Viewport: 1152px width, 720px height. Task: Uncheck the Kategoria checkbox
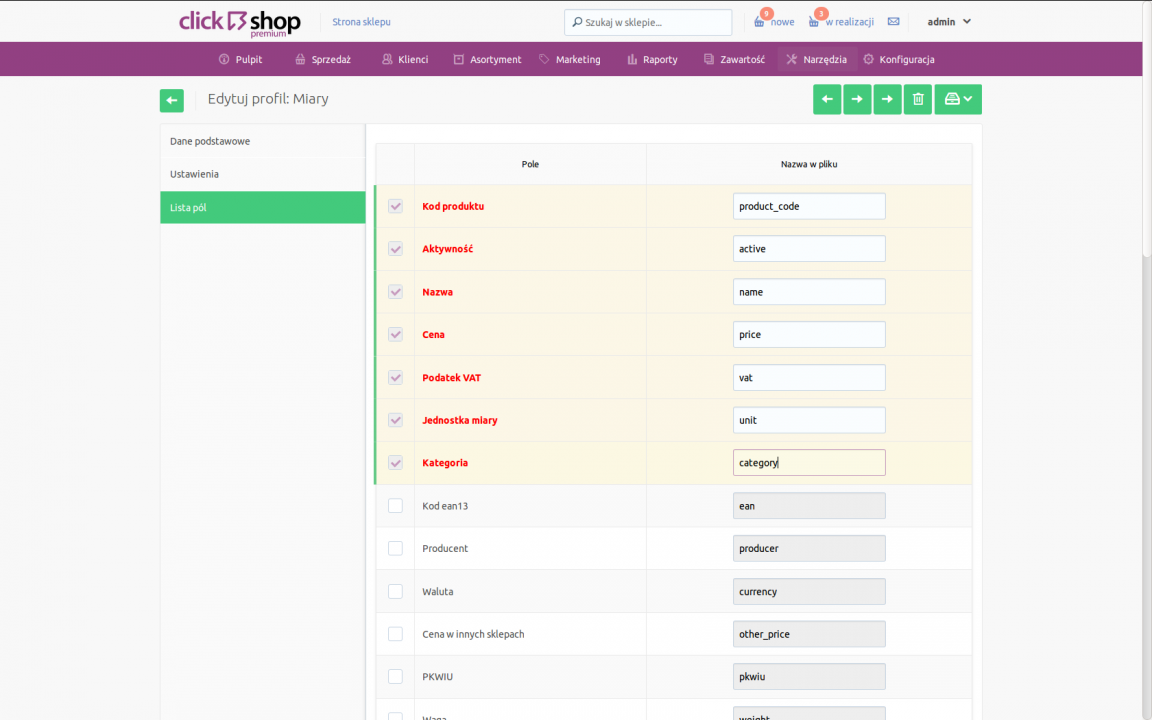(395, 463)
